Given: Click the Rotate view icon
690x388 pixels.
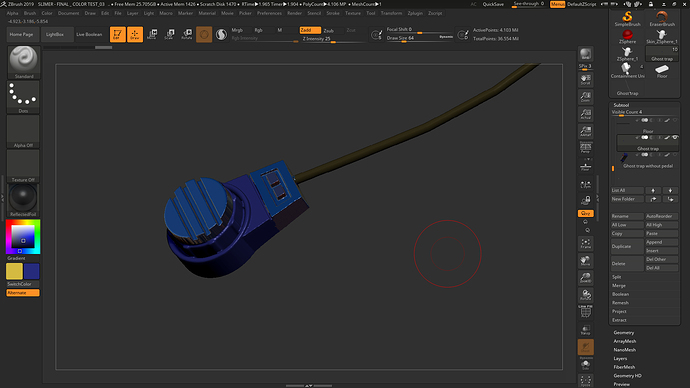Looking at the screenshot, I should [x=585, y=295].
